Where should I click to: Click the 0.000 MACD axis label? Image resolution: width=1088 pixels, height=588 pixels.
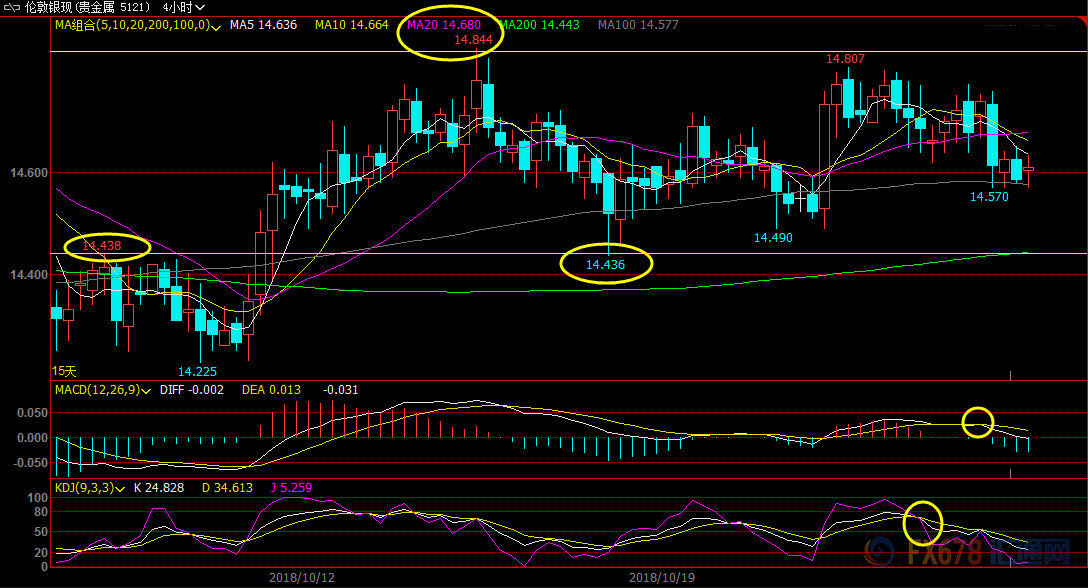tap(33, 438)
